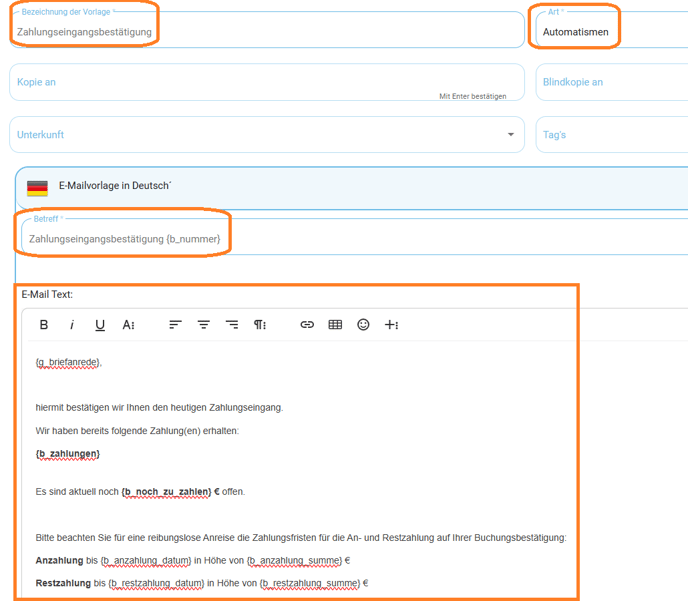
Task: Open paragraph format options
Action: (x=260, y=325)
